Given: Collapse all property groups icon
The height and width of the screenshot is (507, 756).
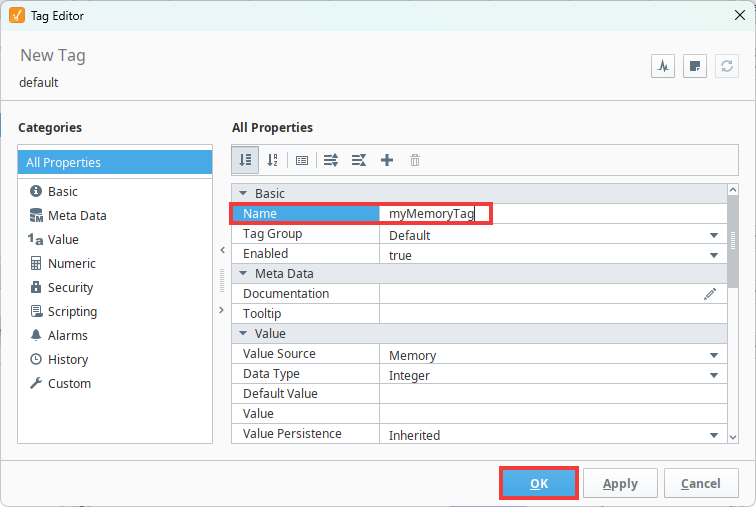Looking at the screenshot, I should [x=359, y=160].
